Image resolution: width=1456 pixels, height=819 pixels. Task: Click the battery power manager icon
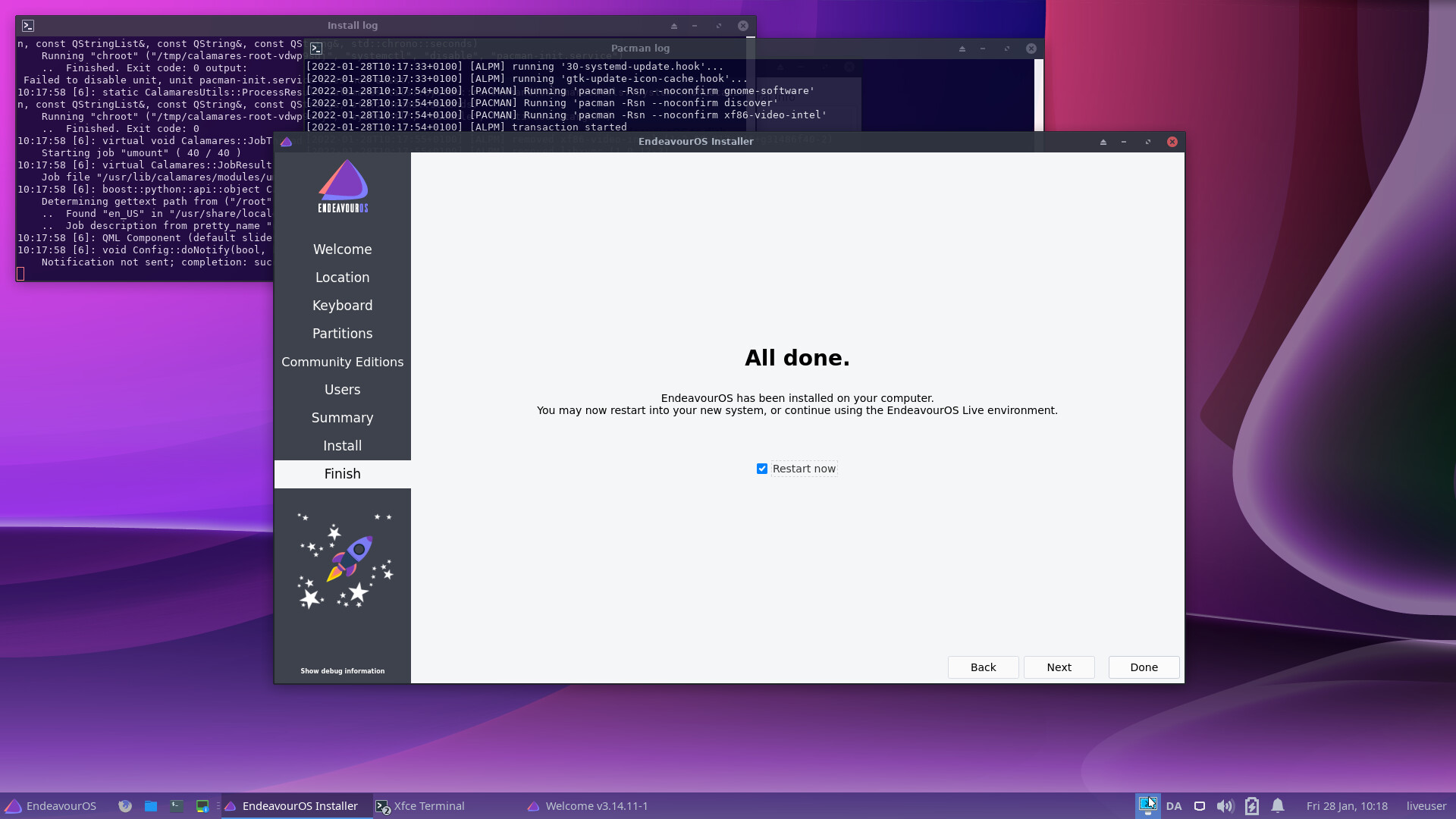pos(1252,806)
